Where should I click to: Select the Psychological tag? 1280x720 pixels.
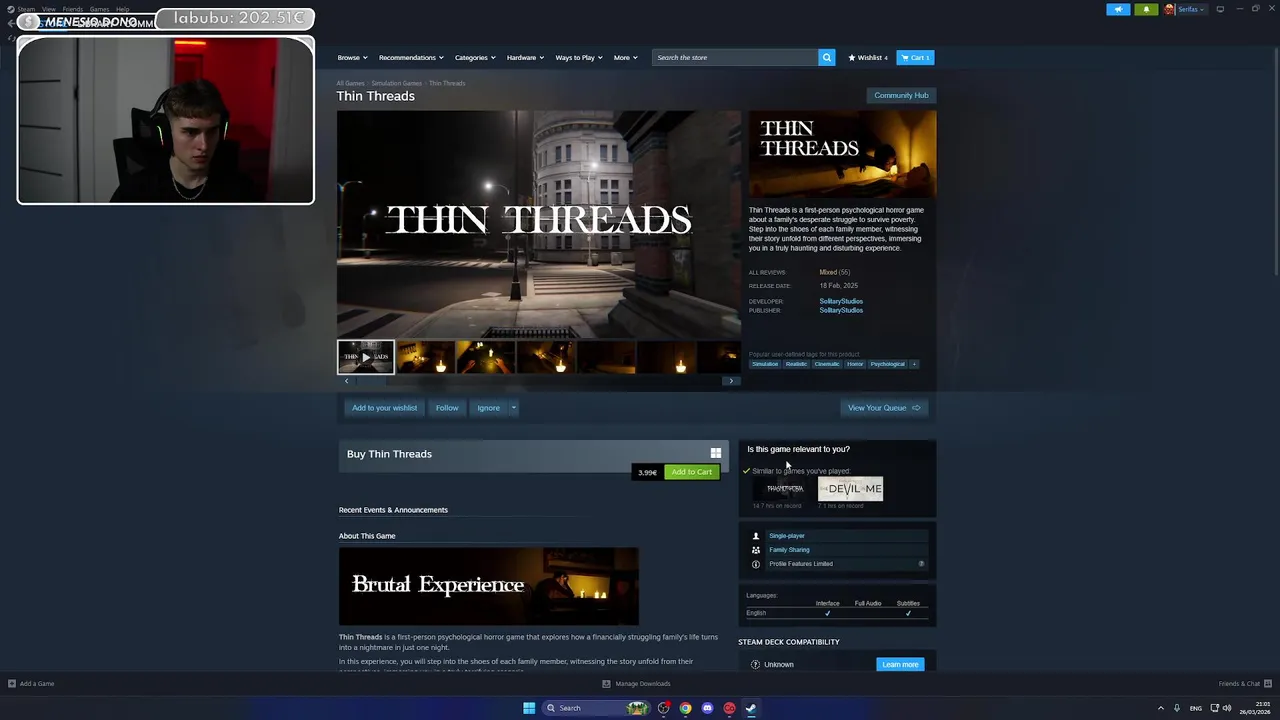(x=887, y=364)
